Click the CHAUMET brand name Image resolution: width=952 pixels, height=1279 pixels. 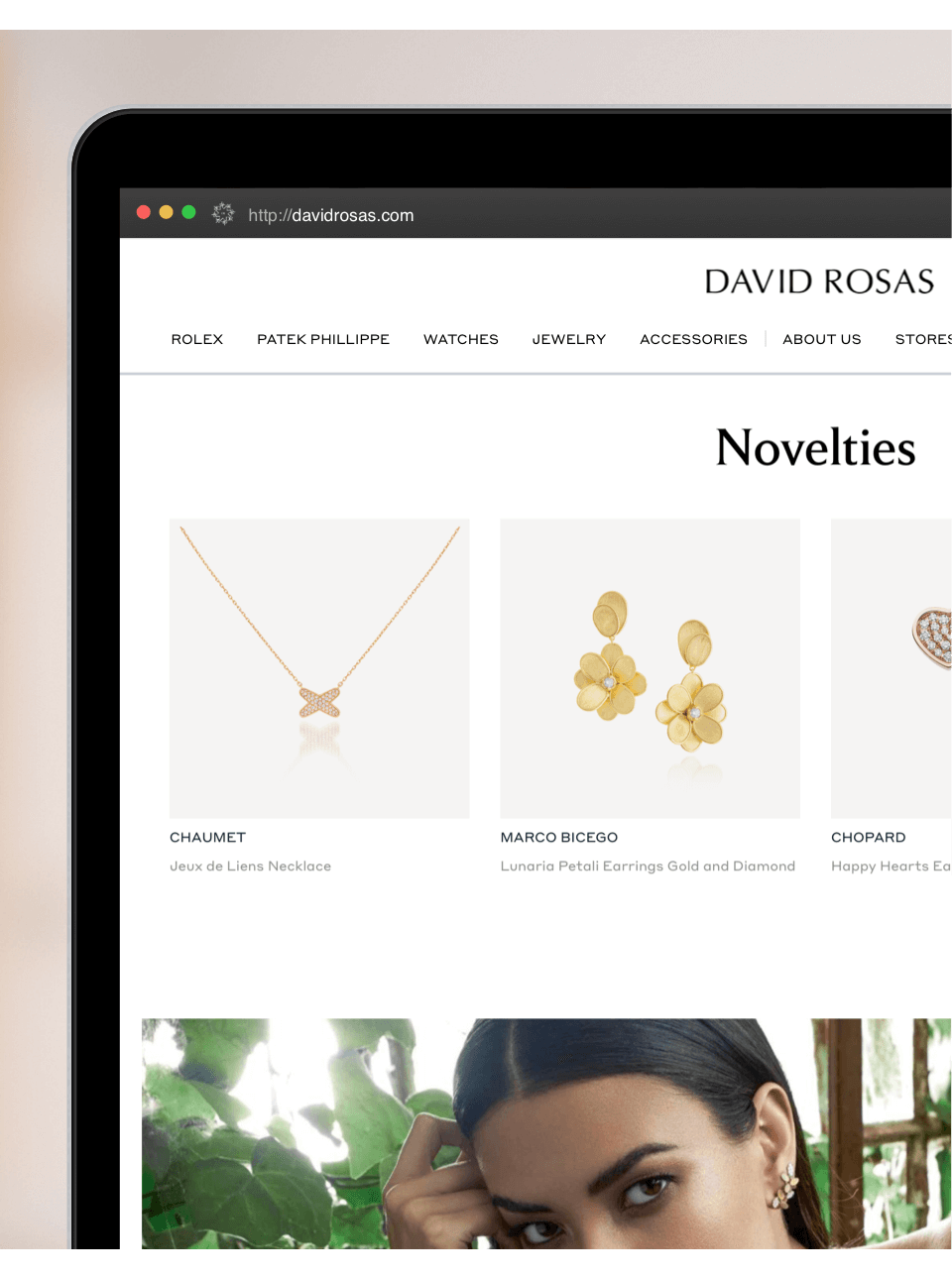208,837
